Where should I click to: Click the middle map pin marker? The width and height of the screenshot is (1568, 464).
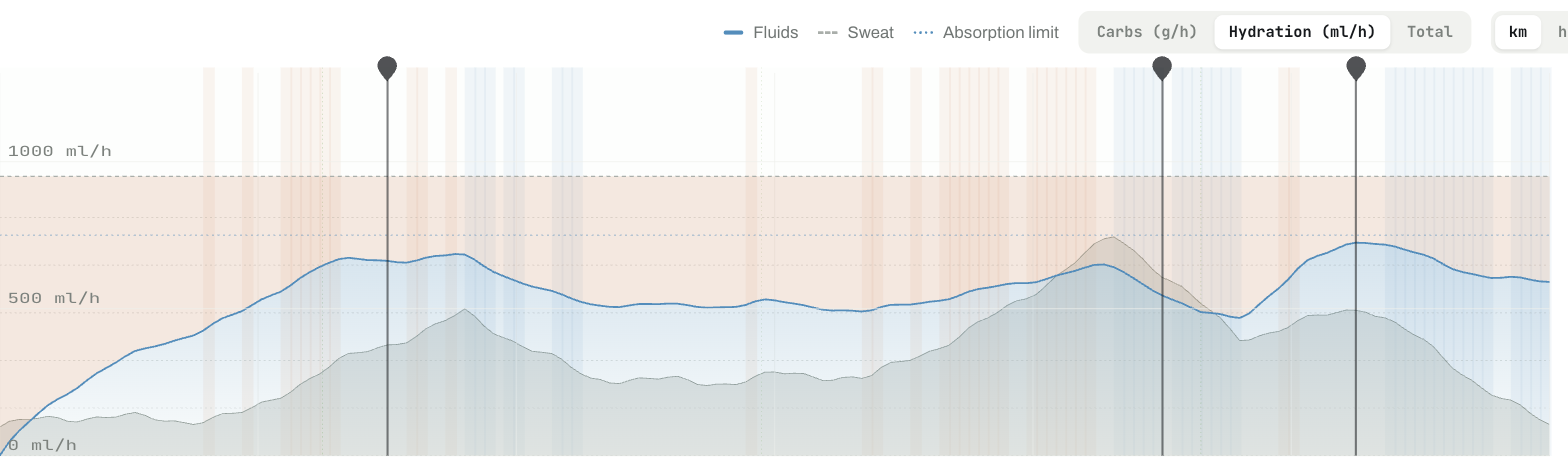pos(1162,68)
